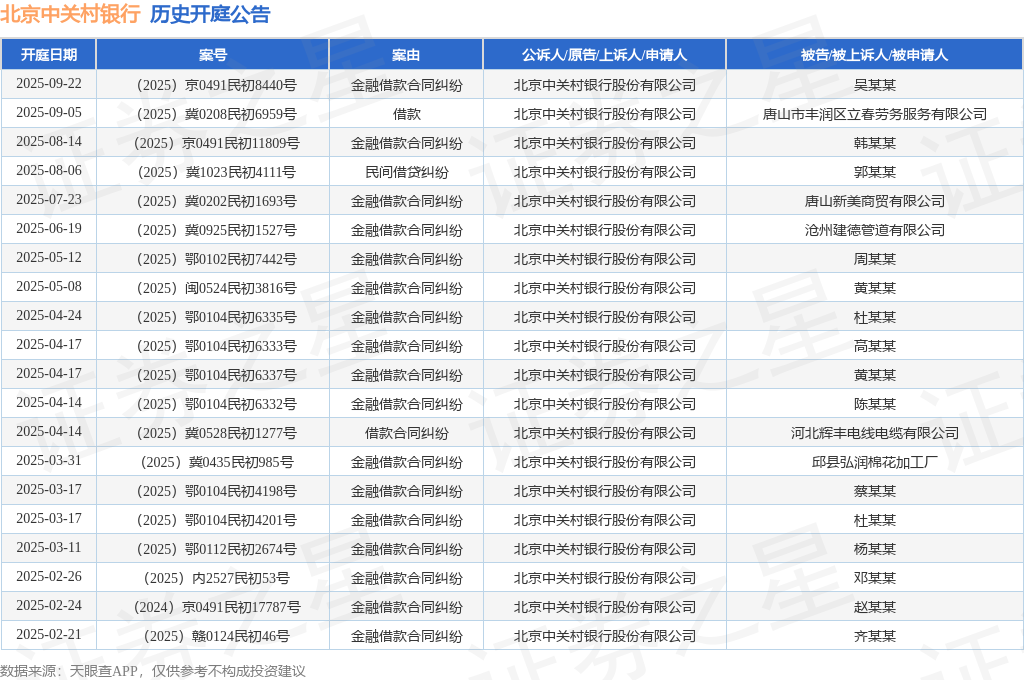The width and height of the screenshot is (1024, 680).
Task: Click case number 闽0524民初3816号
Action: point(216,288)
